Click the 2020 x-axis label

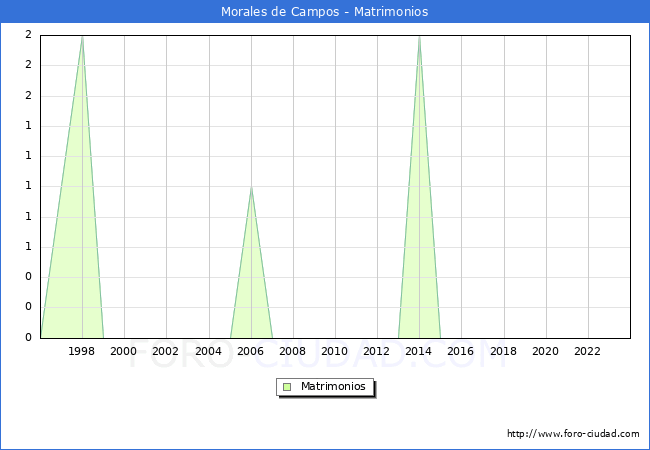pos(546,351)
